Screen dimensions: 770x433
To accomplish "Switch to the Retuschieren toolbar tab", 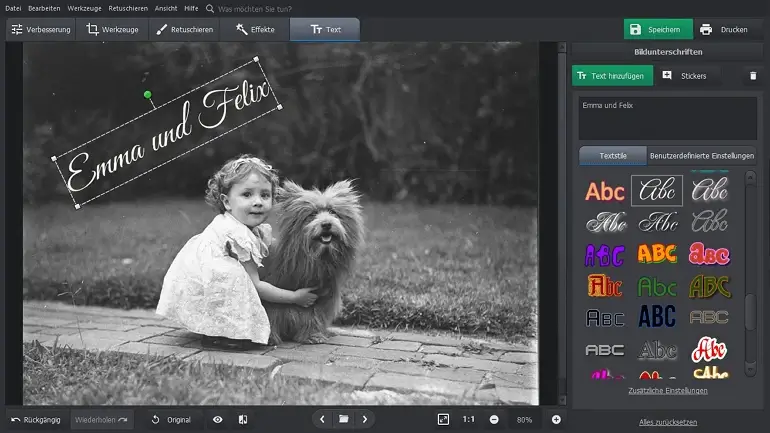I will (x=184, y=29).
